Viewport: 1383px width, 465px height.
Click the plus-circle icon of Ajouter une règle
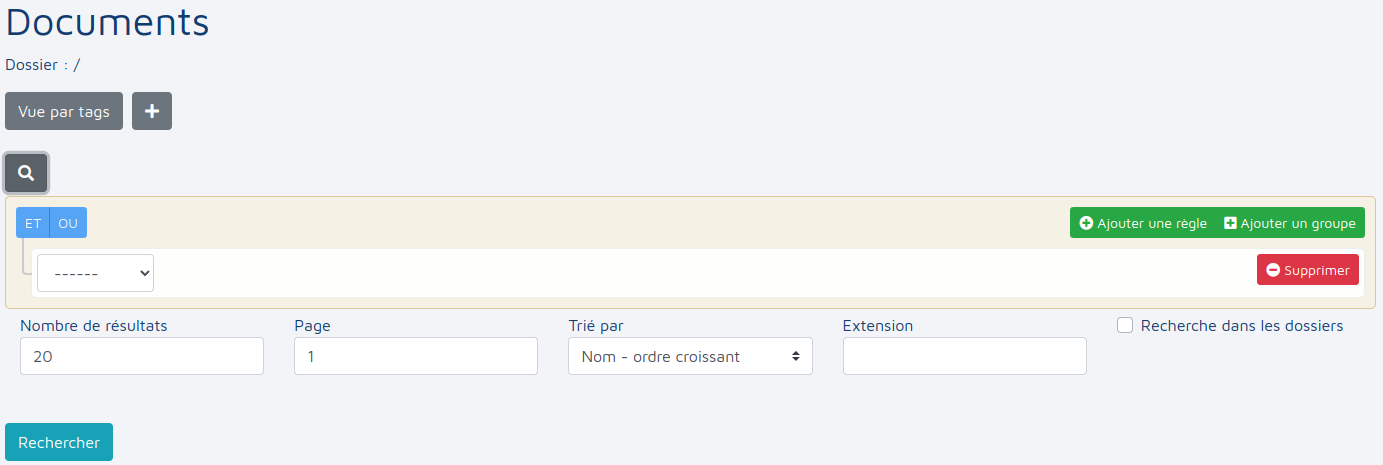click(x=1086, y=223)
